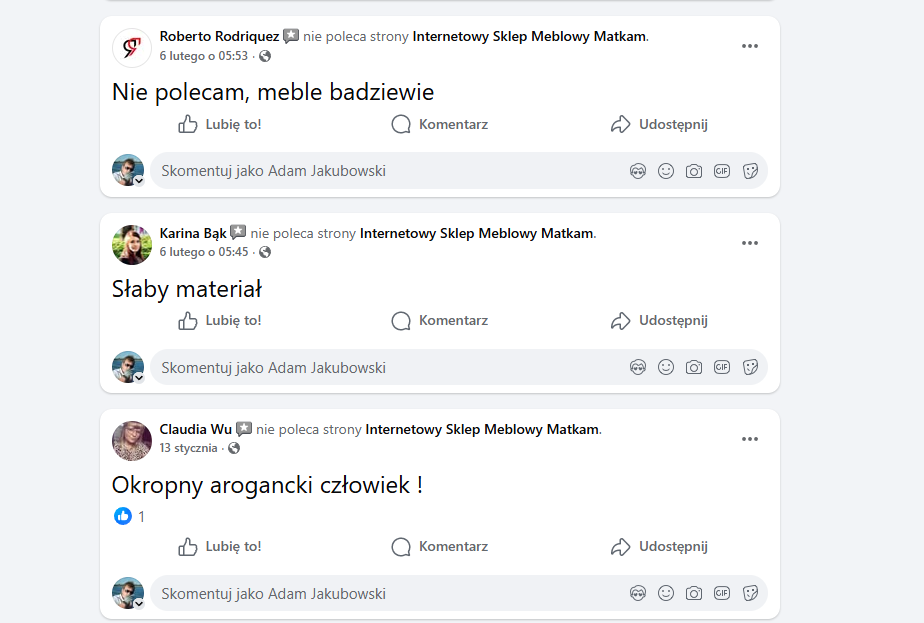Share Karina's review via Udostępnij

click(660, 320)
